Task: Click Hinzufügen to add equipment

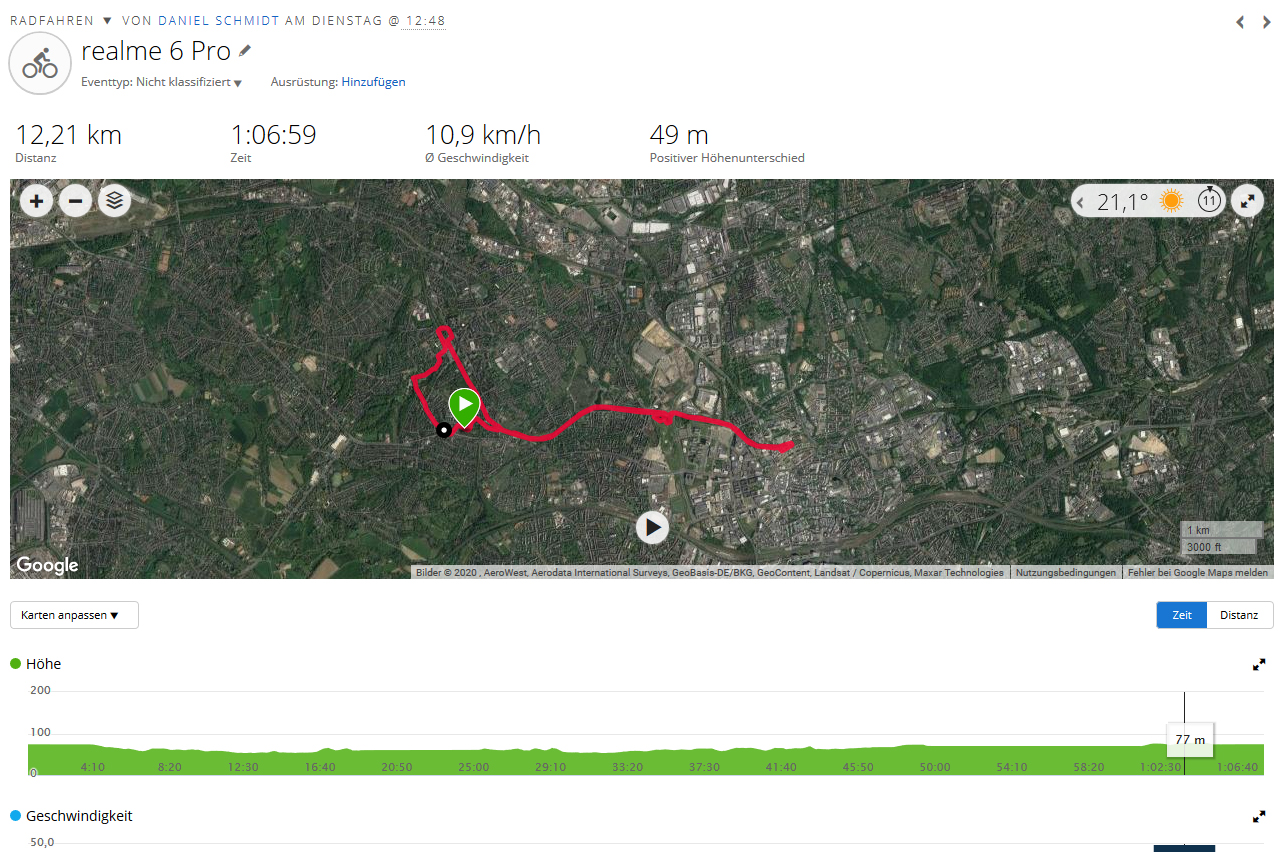Action: 373,82
